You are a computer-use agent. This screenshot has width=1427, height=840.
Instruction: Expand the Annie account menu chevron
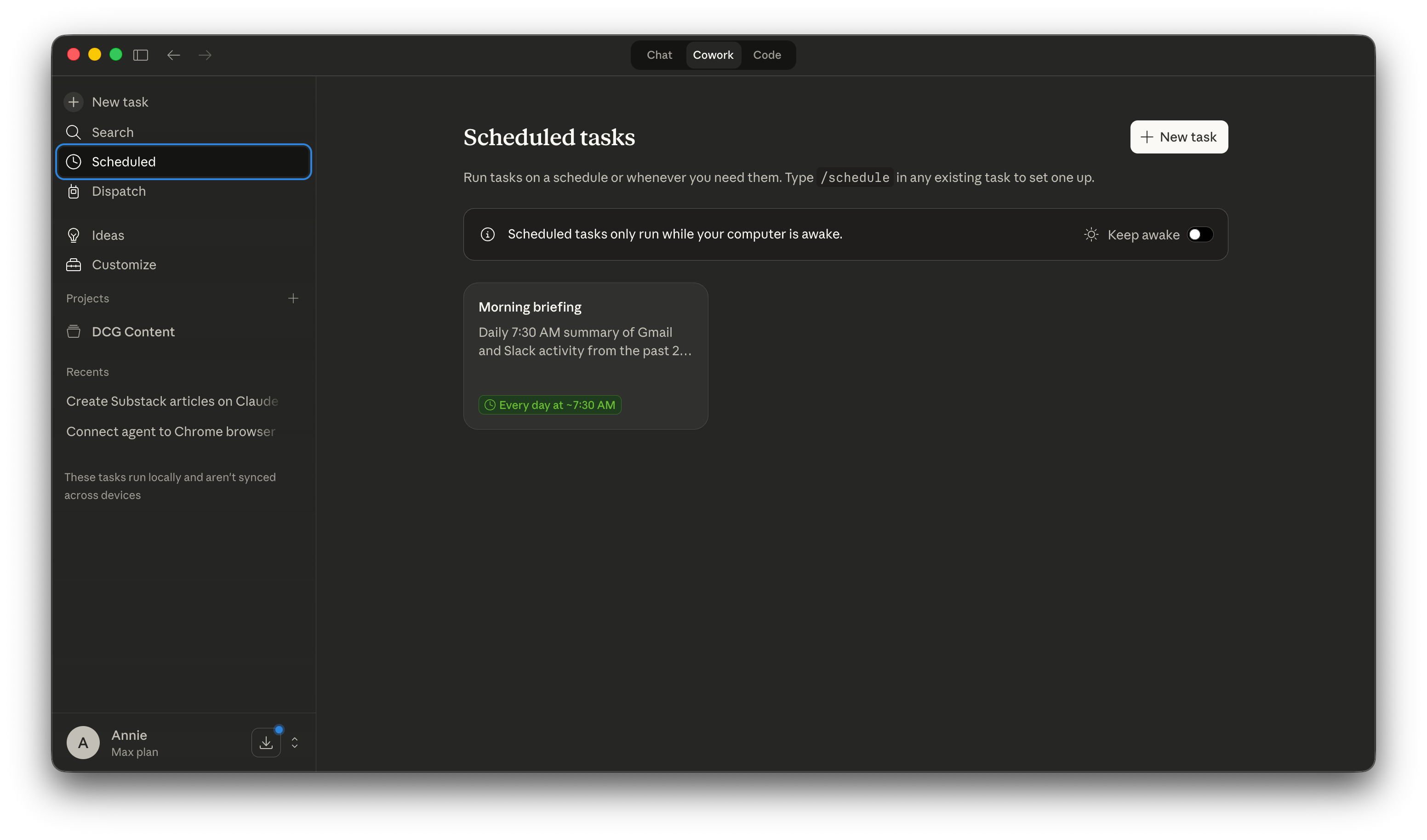pyautogui.click(x=295, y=742)
